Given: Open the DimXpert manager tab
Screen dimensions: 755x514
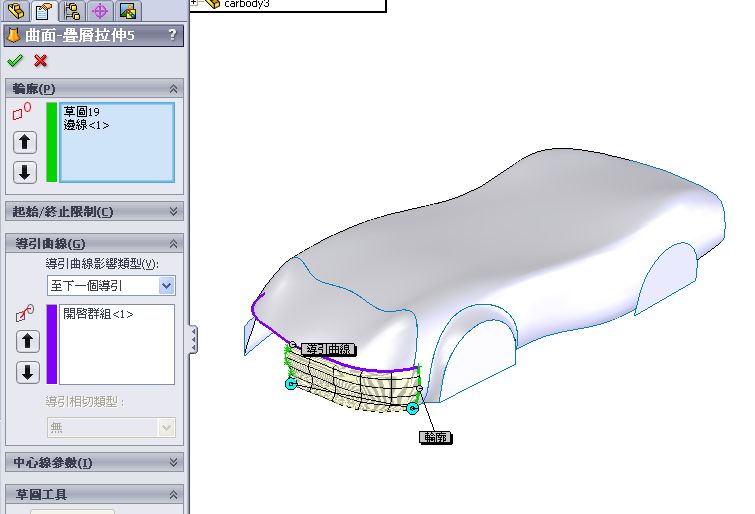Looking at the screenshot, I should 100,10.
